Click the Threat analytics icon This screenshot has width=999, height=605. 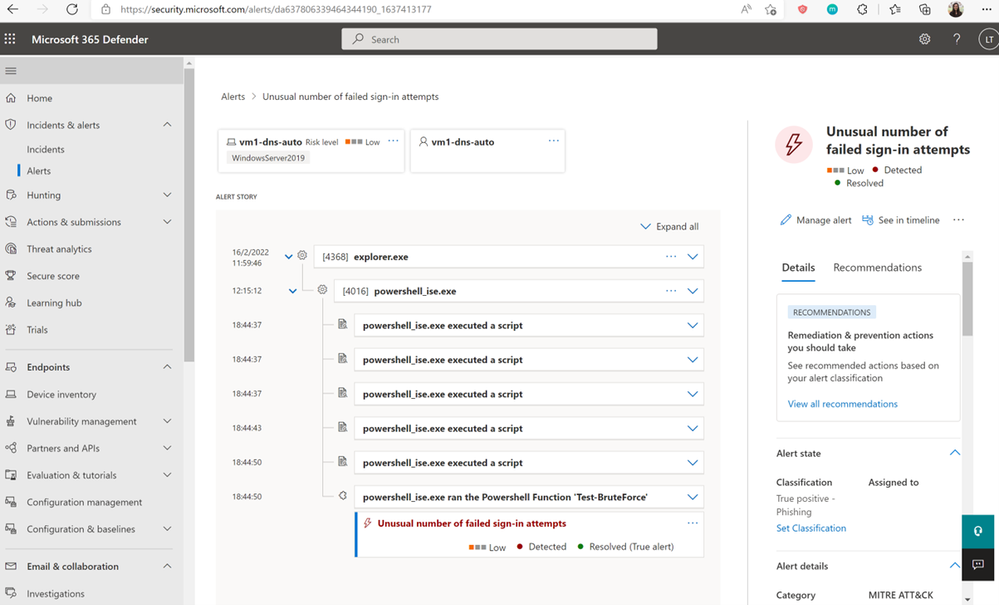pos(11,249)
